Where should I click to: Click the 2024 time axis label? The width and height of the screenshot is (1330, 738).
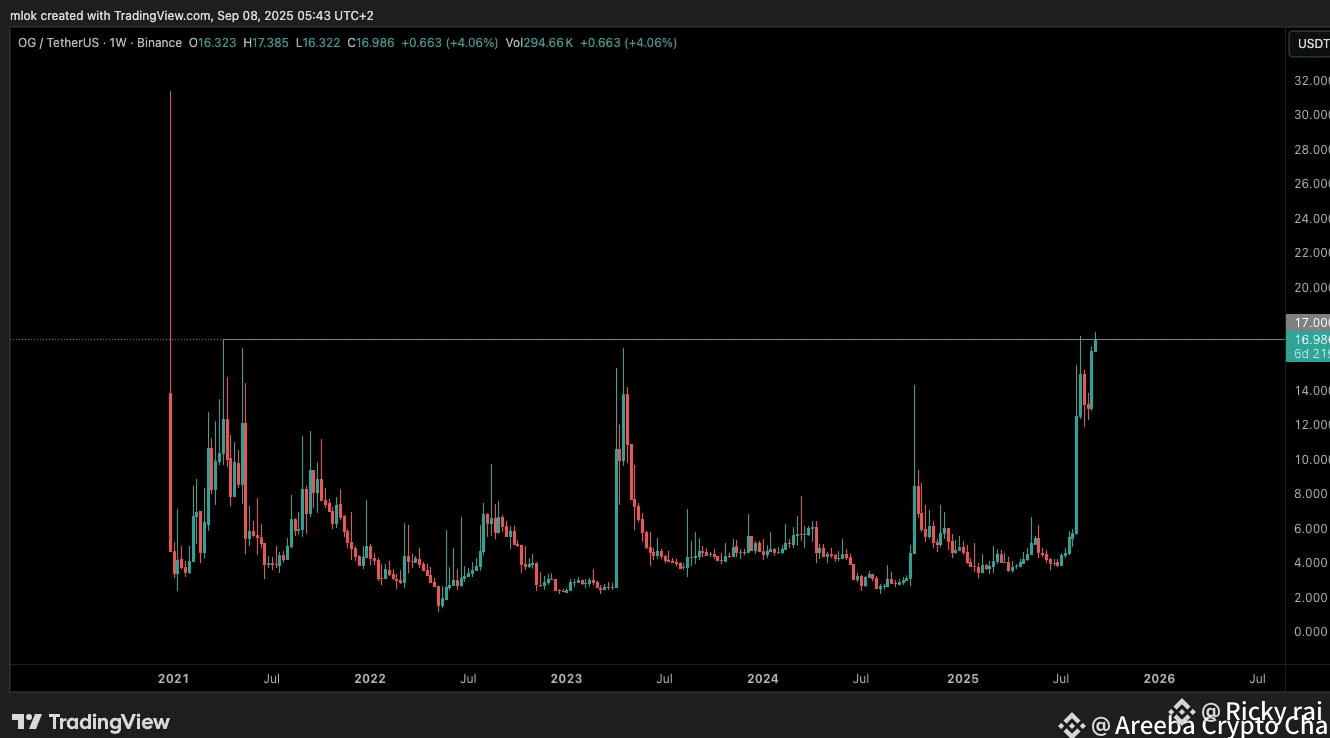762,679
